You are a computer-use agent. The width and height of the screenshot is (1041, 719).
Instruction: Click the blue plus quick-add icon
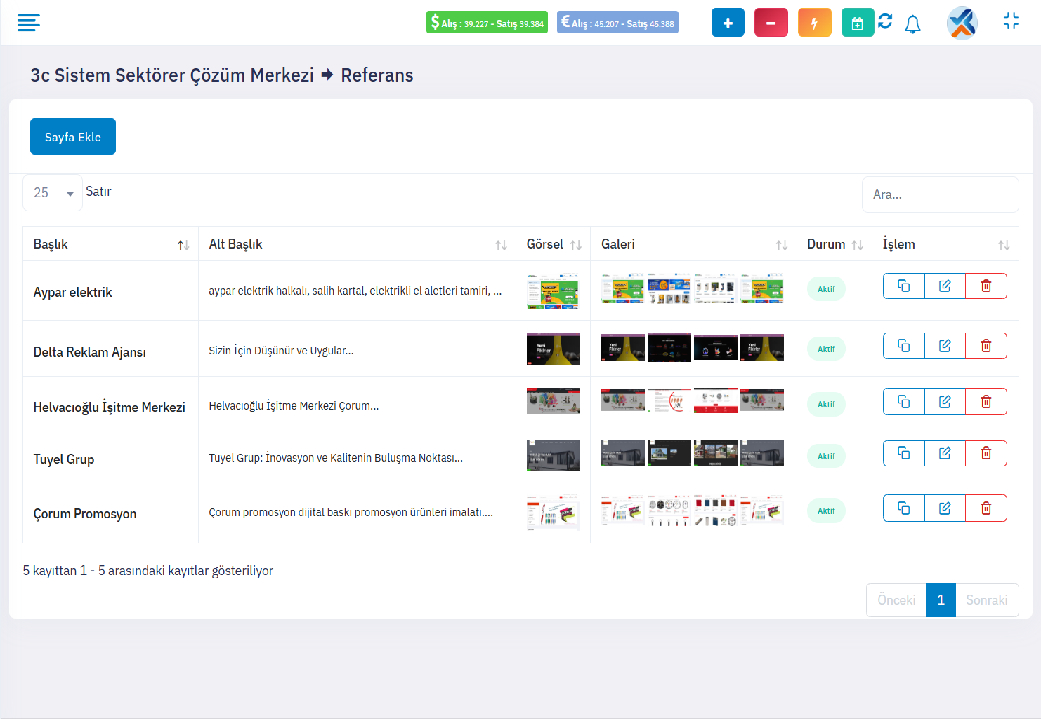(x=728, y=23)
